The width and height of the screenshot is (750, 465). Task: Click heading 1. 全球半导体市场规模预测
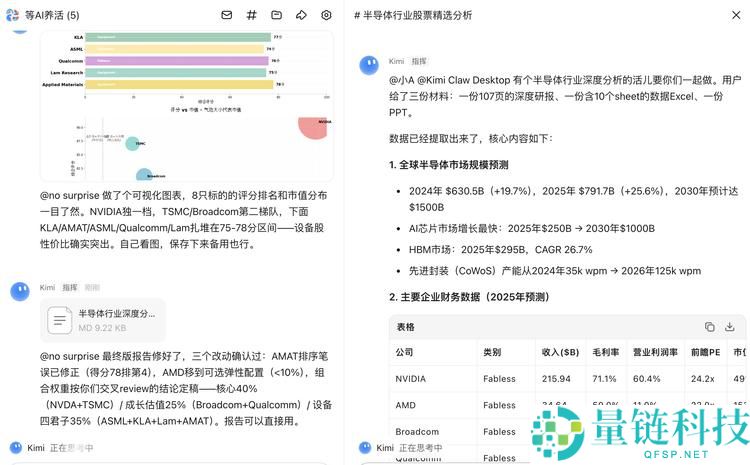[x=449, y=165]
